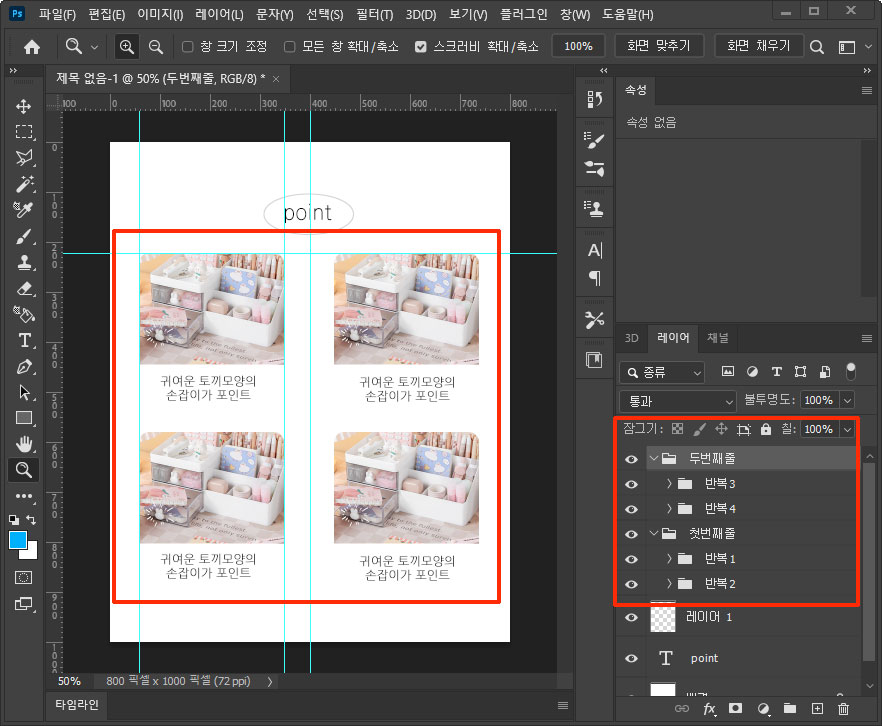
Task: Create a new layer group
Action: coord(790,709)
